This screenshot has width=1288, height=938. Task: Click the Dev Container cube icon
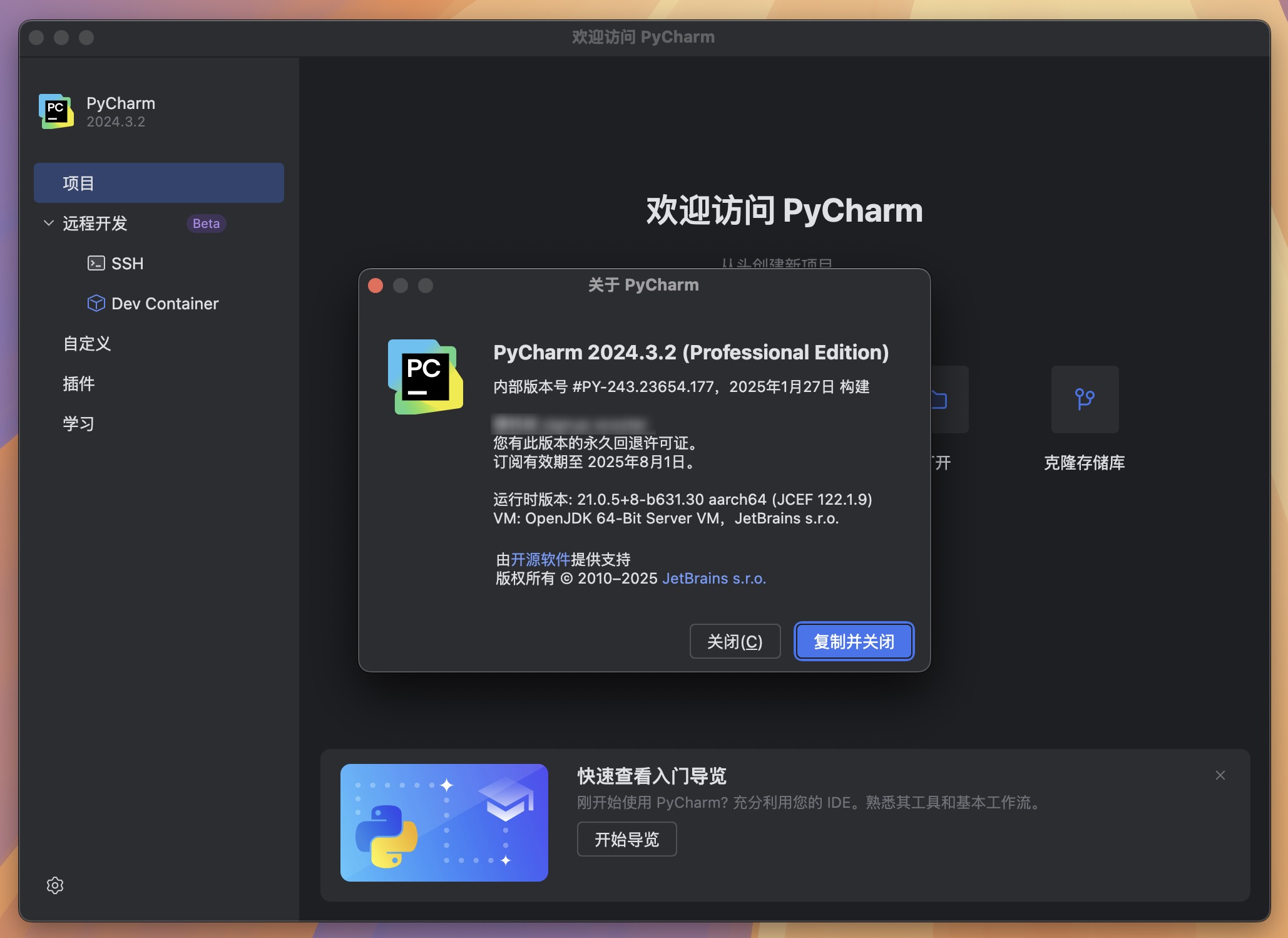click(x=96, y=303)
